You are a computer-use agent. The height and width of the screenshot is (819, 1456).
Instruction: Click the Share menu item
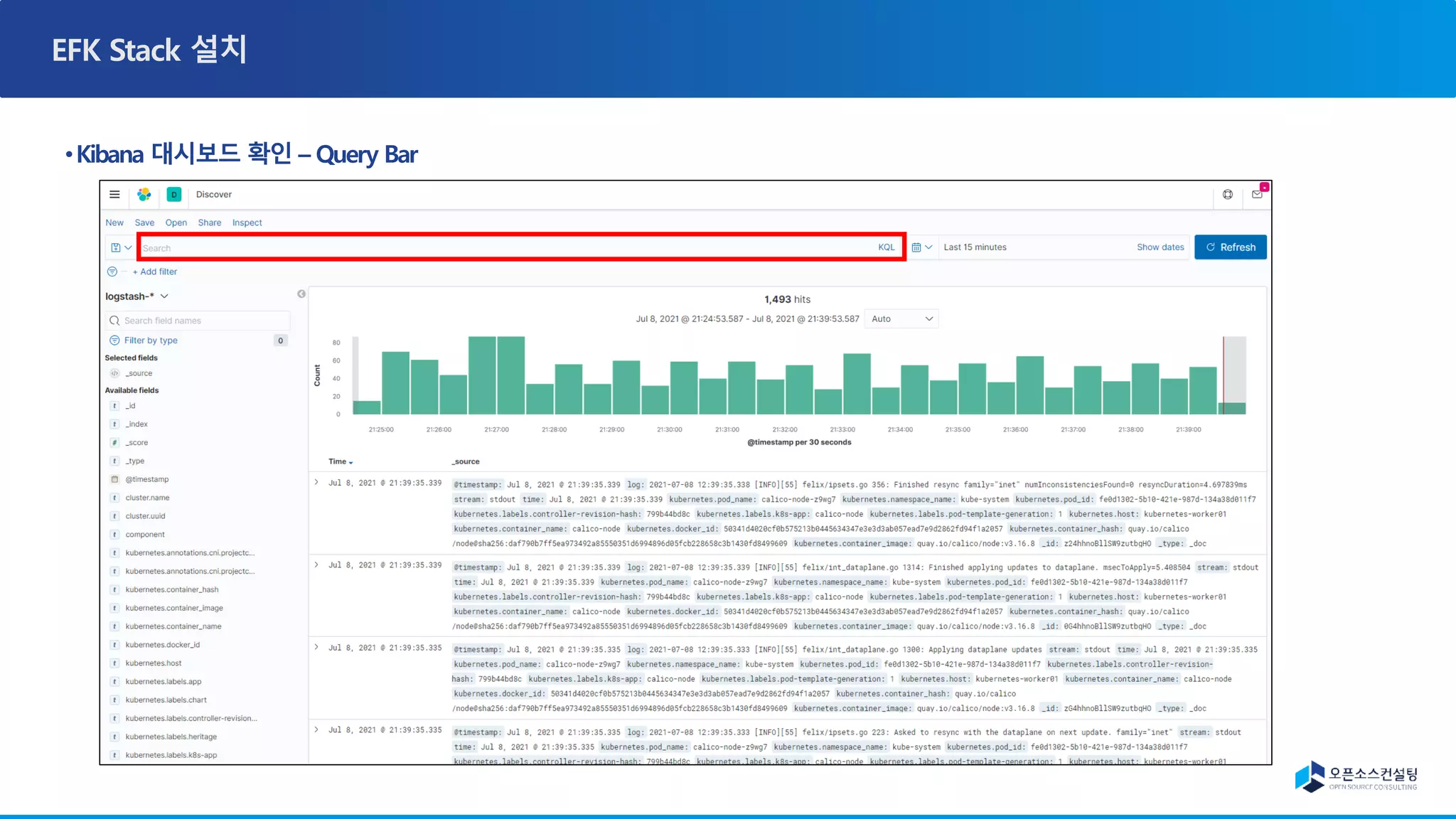tap(209, 223)
